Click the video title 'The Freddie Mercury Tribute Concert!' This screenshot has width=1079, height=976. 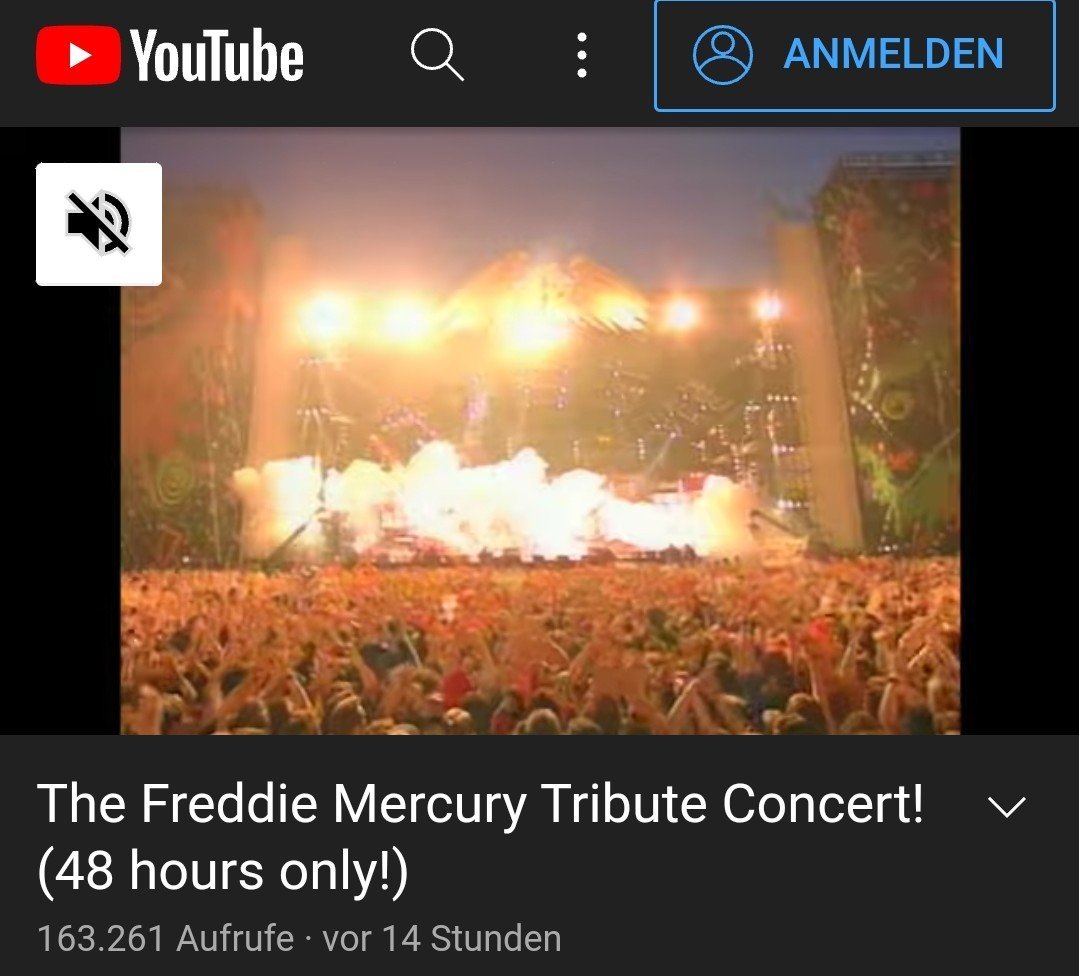click(480, 803)
